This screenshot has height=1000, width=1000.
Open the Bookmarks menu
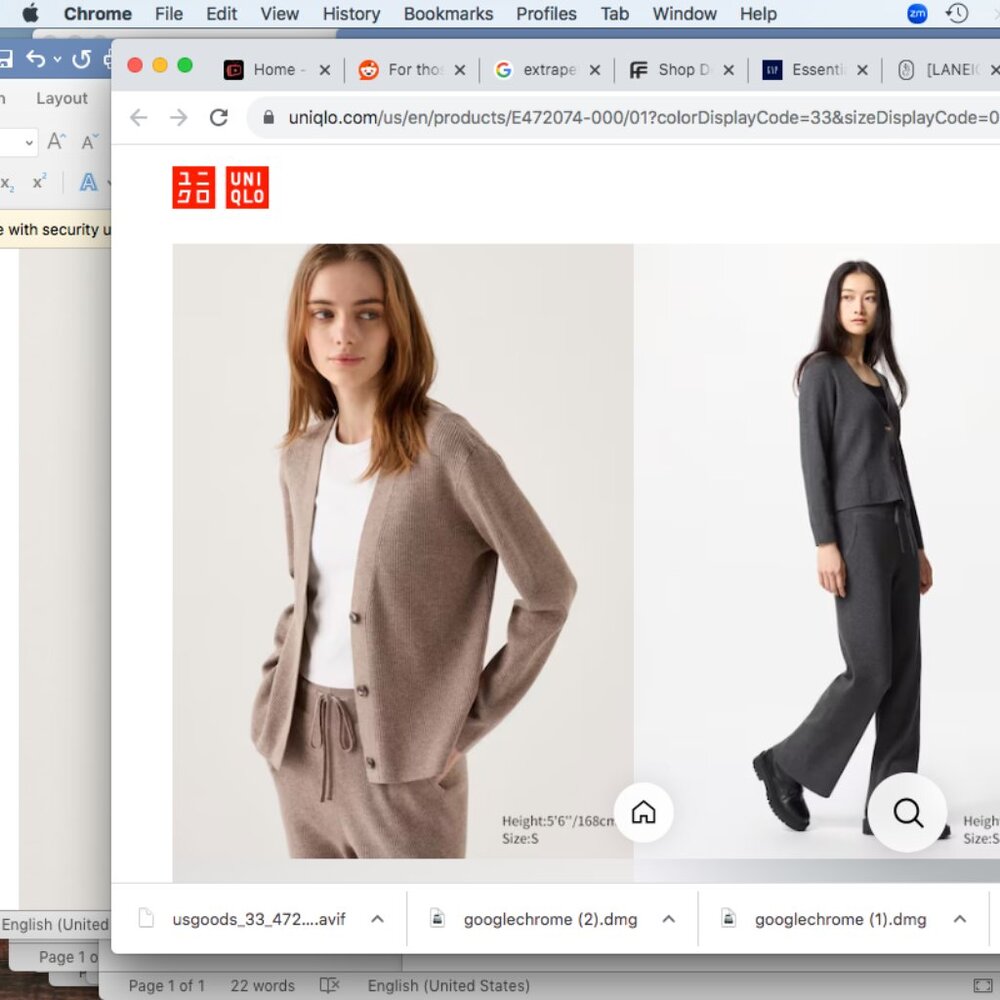[448, 14]
